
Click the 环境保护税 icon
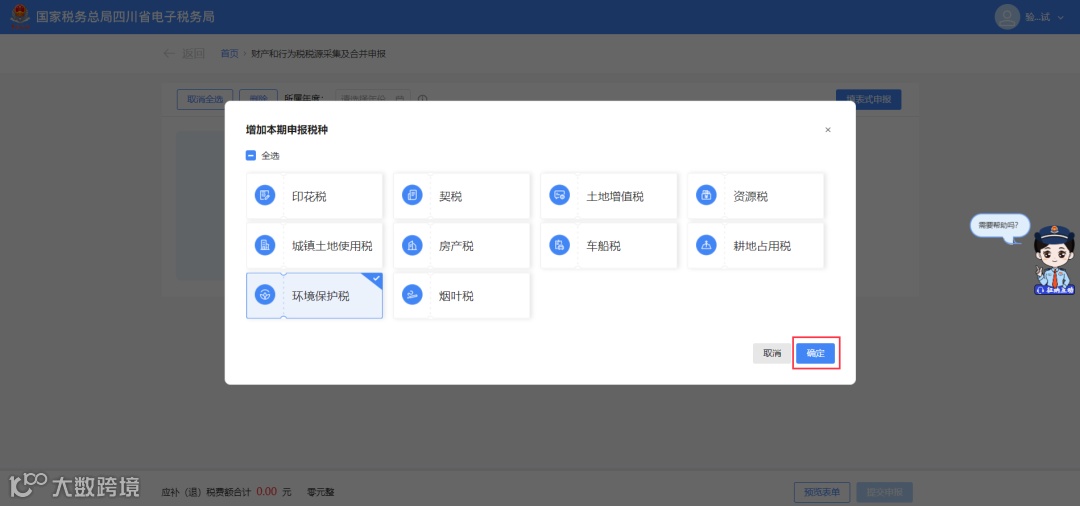click(265, 295)
